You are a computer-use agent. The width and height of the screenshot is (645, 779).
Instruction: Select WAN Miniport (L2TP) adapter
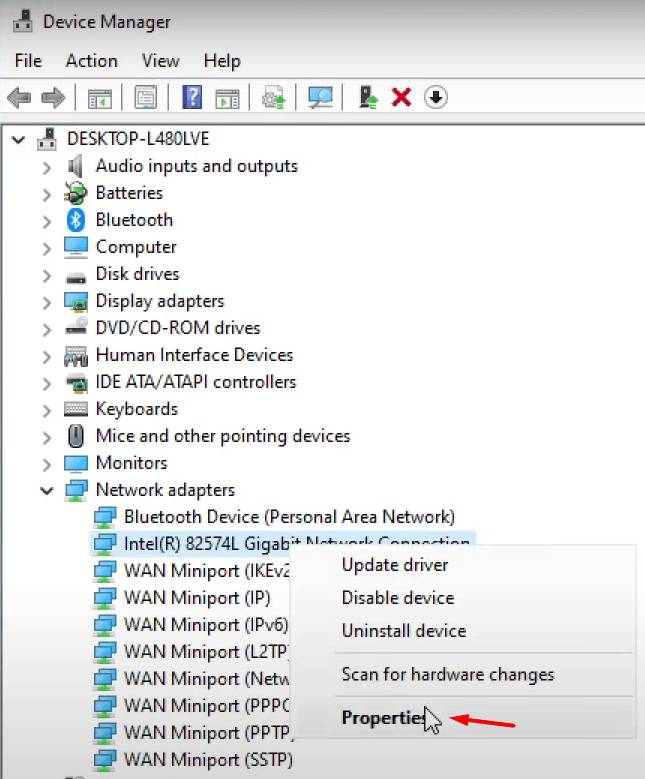[x=207, y=651]
